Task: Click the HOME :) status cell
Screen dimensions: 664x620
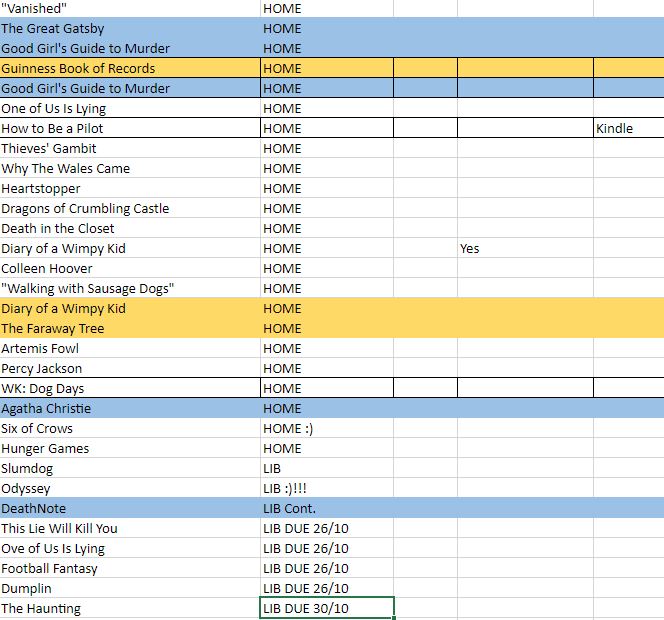Action: (327, 428)
